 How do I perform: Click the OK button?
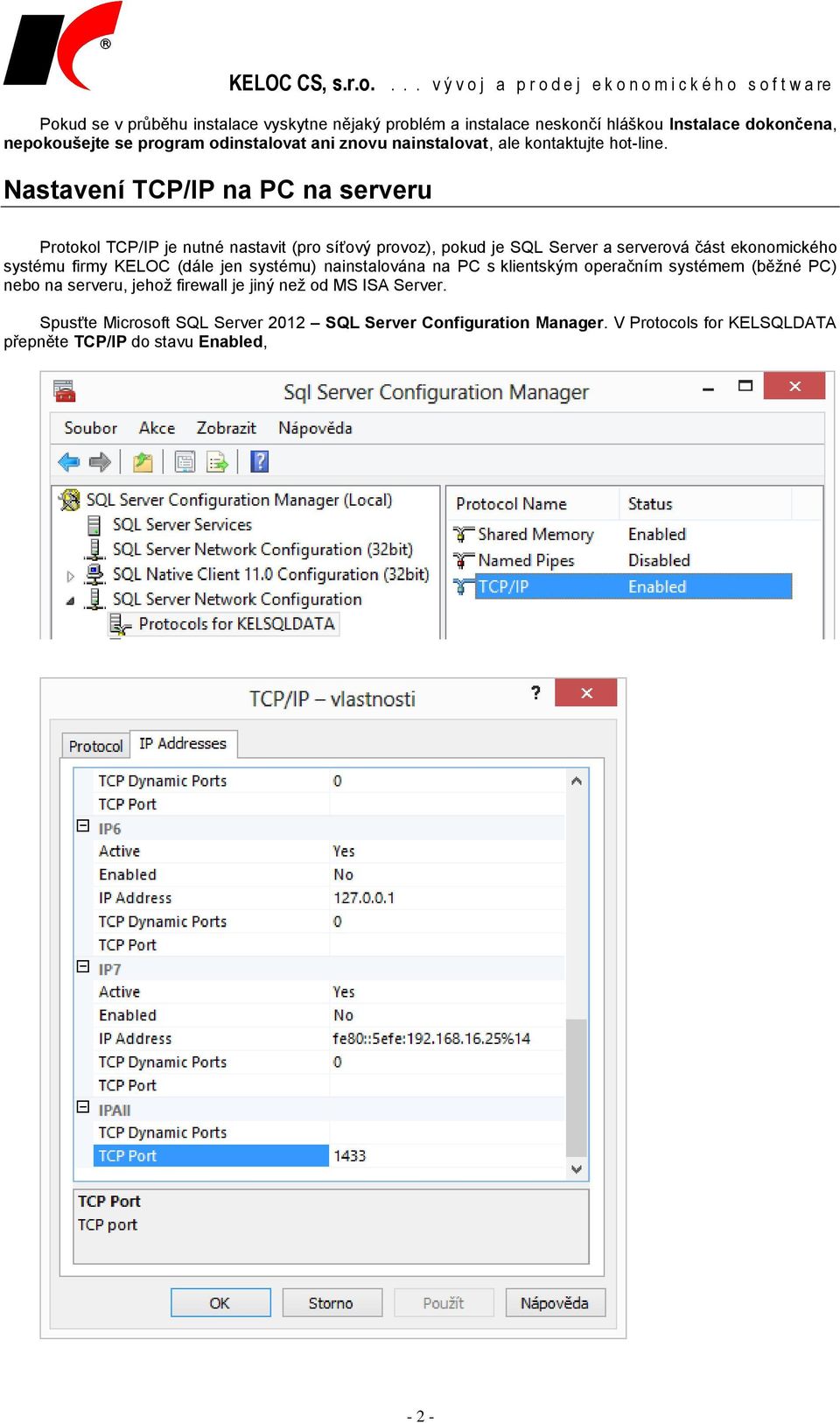coord(220,1302)
